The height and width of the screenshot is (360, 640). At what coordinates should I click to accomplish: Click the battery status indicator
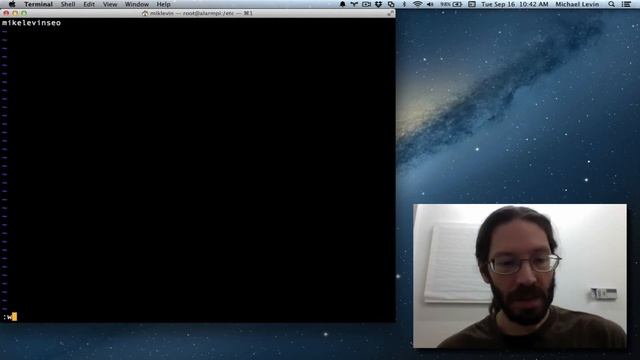451,4
